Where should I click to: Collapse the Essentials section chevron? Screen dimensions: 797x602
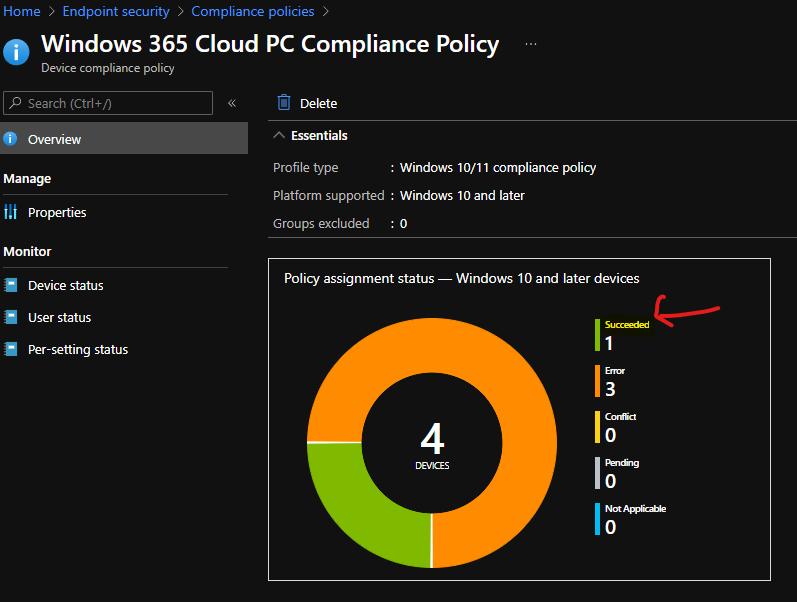coord(279,135)
